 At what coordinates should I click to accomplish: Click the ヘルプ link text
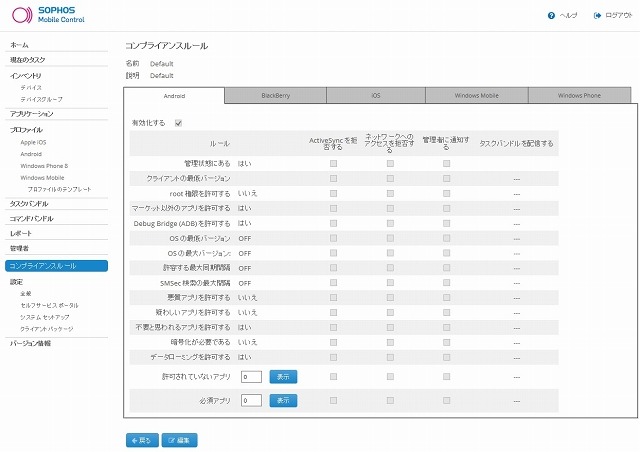(568, 16)
